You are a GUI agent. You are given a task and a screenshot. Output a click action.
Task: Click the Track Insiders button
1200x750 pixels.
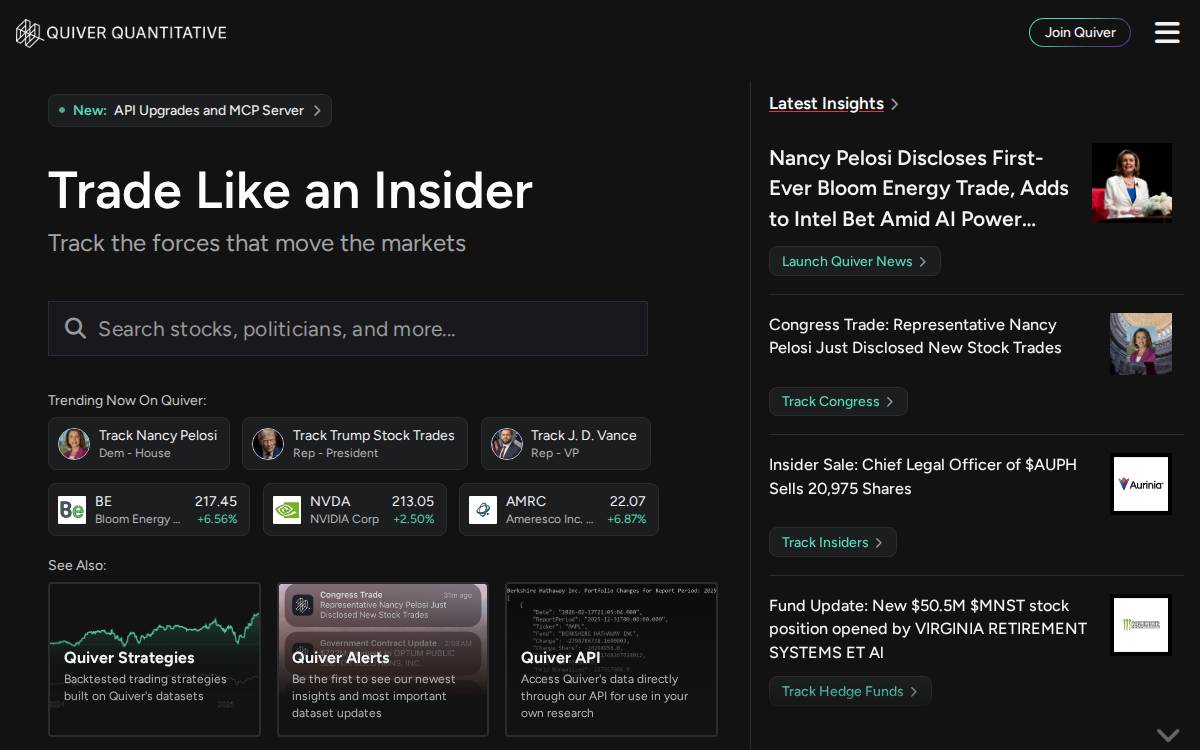click(833, 542)
